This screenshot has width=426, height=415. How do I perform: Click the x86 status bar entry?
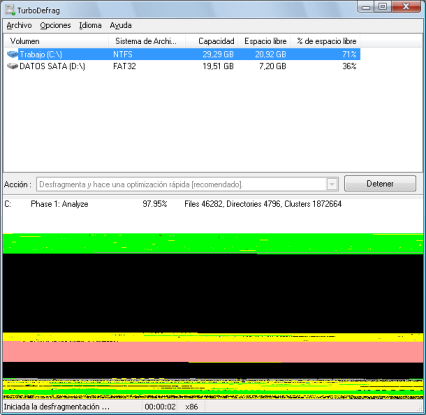191,407
